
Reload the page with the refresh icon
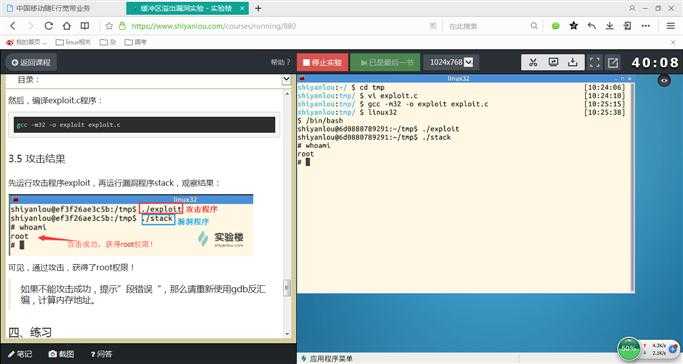click(x=48, y=26)
